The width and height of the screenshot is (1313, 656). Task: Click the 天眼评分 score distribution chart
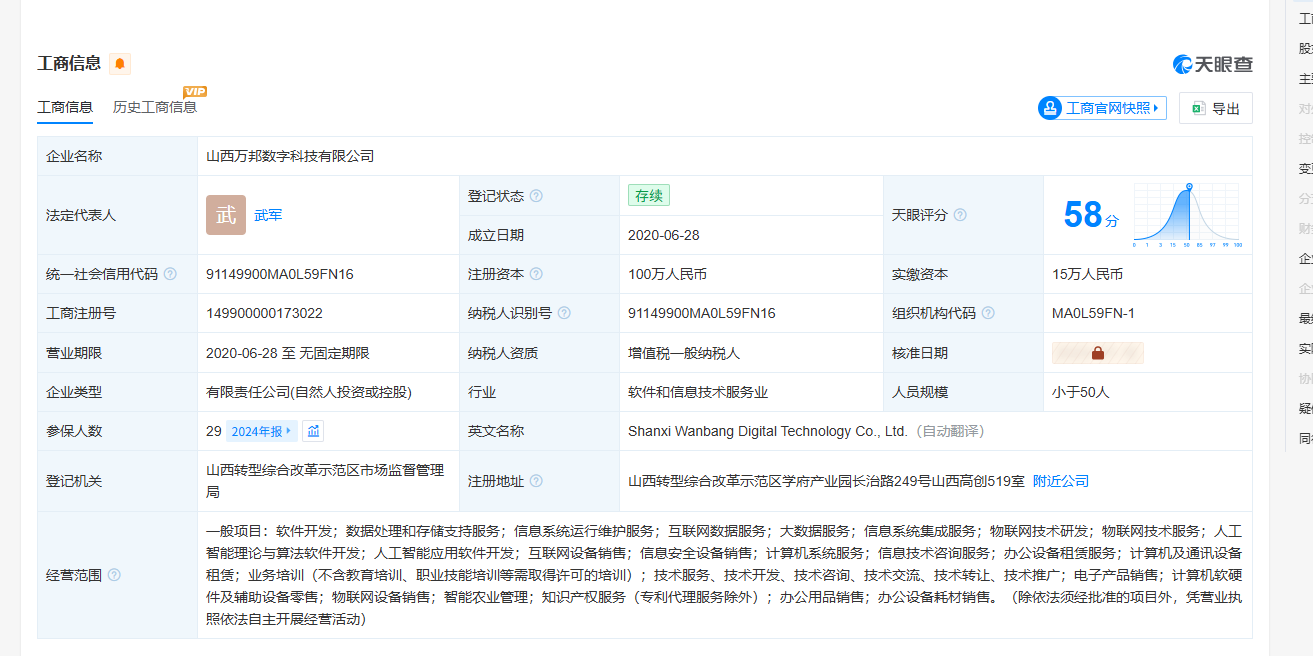[x=1186, y=215]
